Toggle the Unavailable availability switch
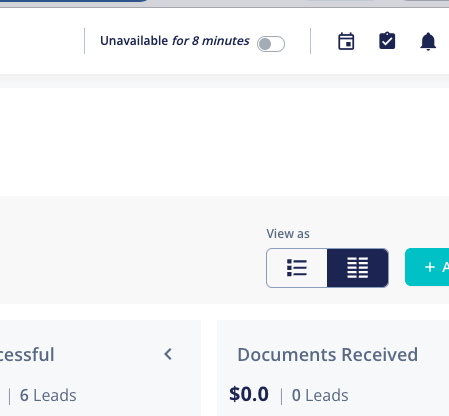The width and height of the screenshot is (449, 416). [x=271, y=44]
